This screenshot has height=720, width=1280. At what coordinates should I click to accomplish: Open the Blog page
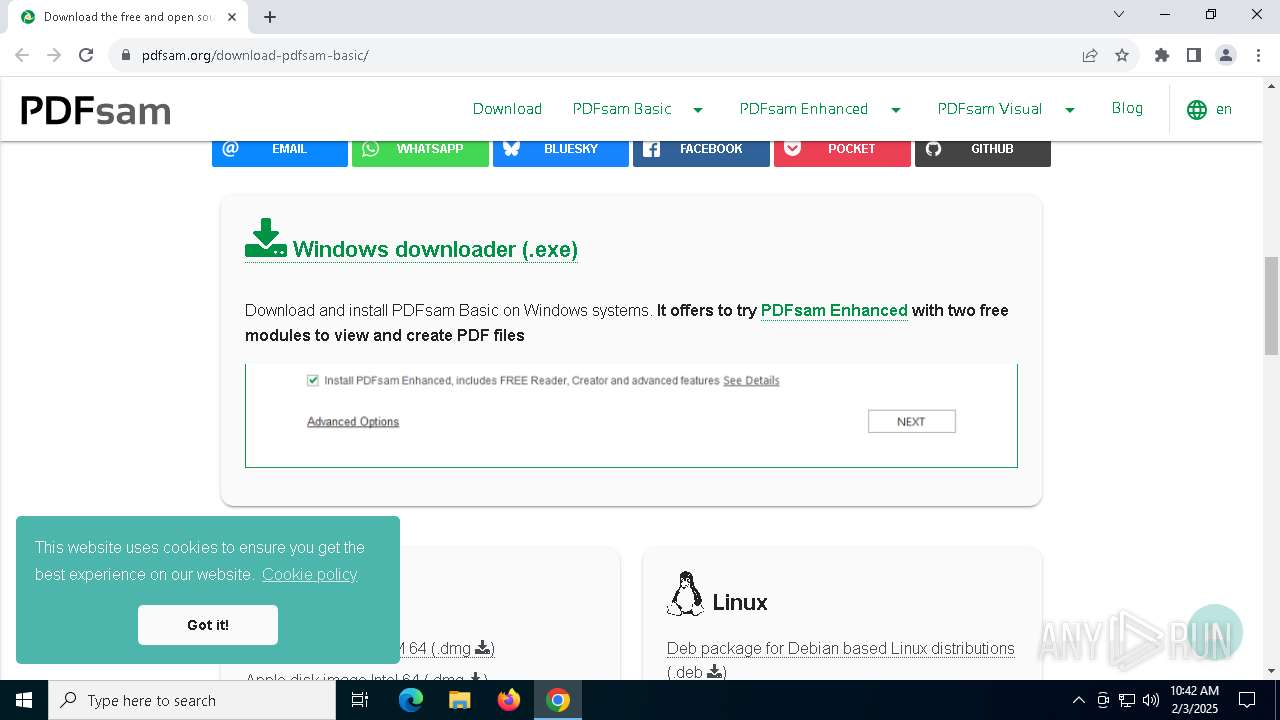(1127, 108)
